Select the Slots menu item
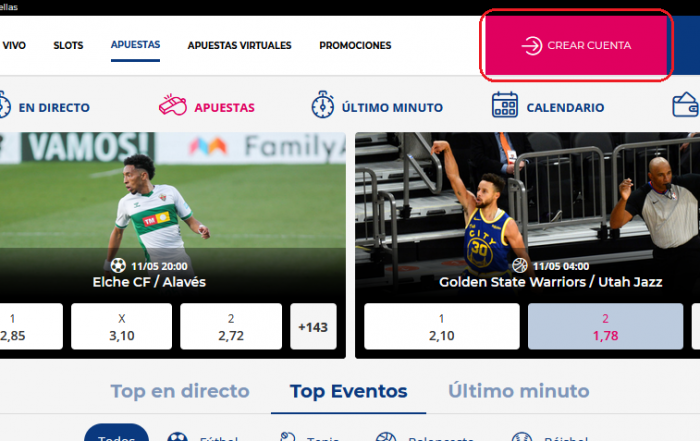700x441 pixels. 68,46
